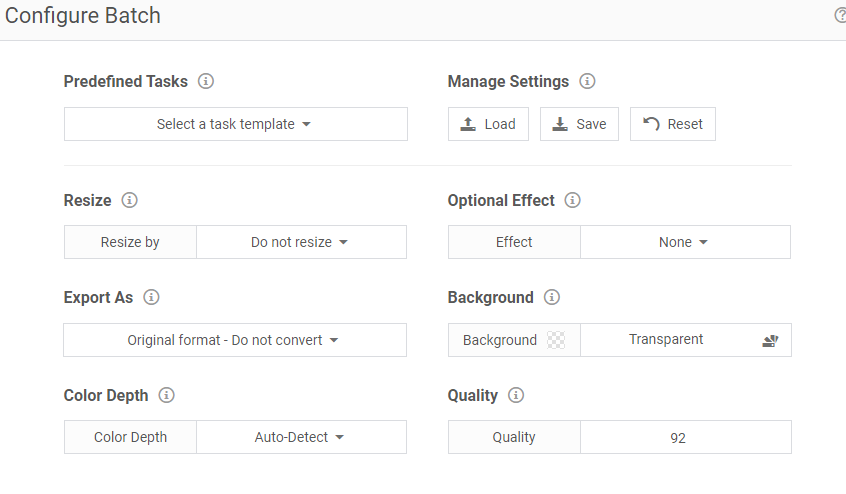Click the Background info icon
846x494 pixels.
(551, 297)
